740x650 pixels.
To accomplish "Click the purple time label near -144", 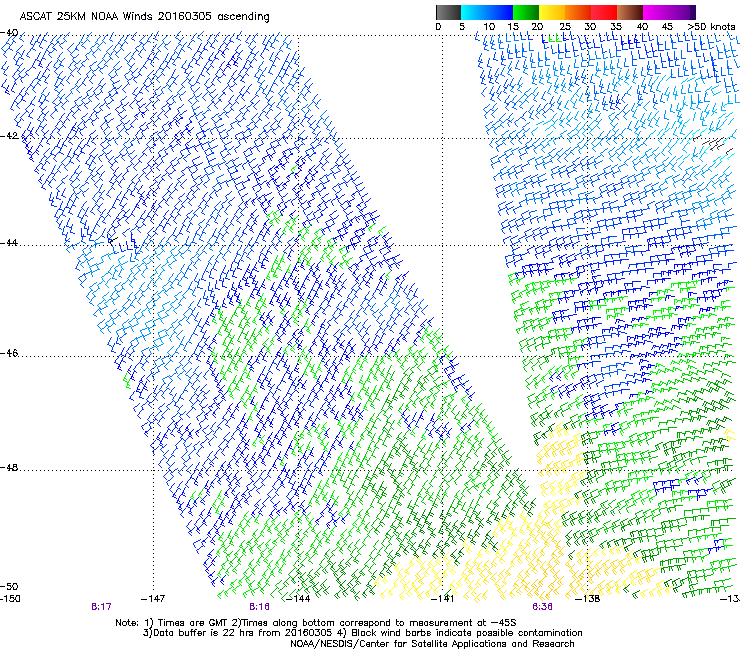I will click(x=259, y=607).
